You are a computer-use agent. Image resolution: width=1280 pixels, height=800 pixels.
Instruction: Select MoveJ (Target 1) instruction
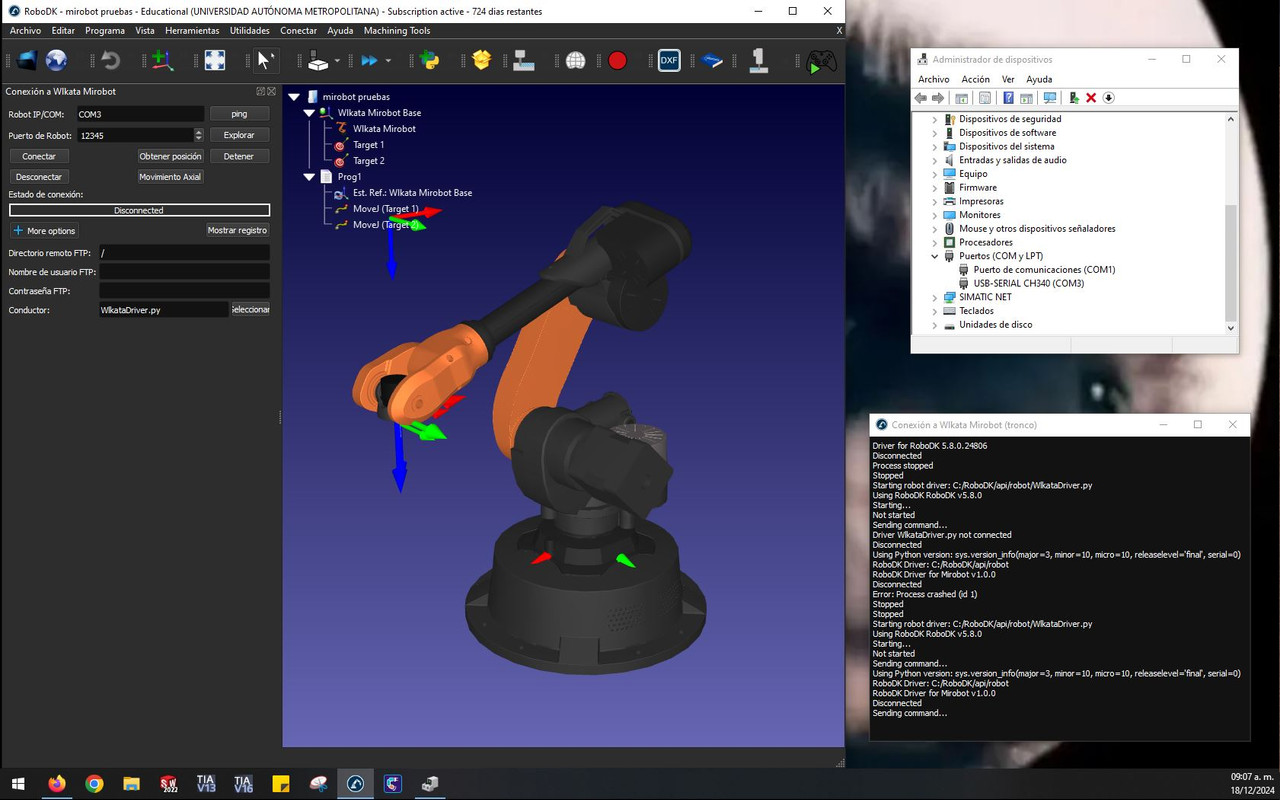pos(385,209)
